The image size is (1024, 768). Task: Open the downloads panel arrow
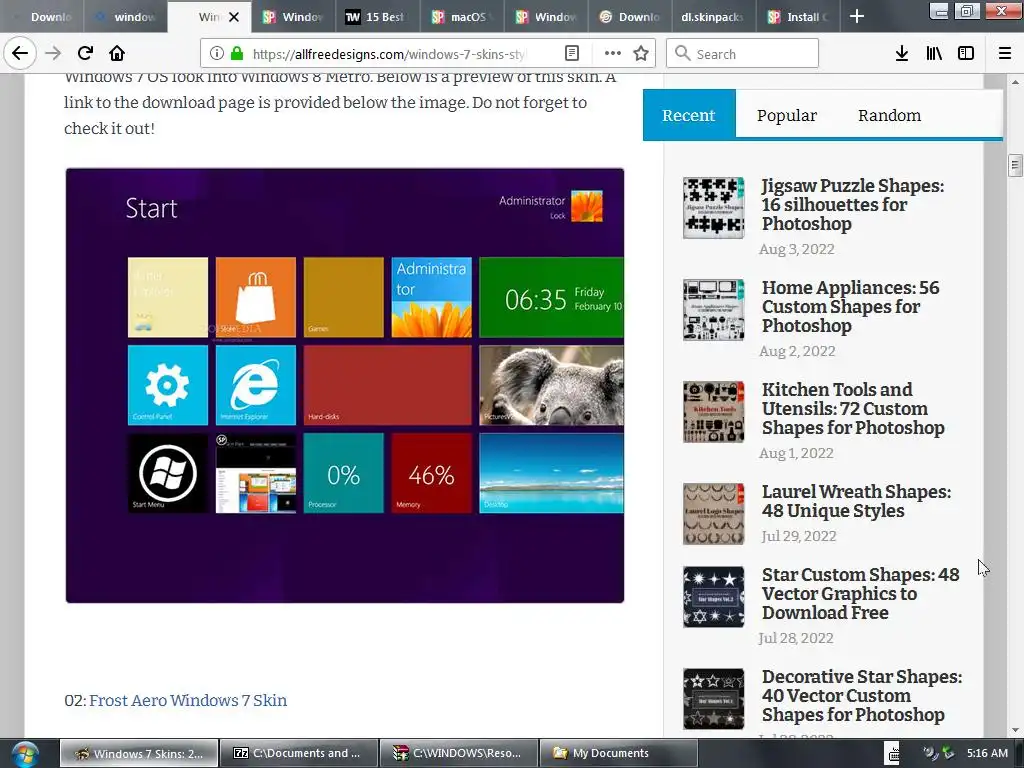pyautogui.click(x=902, y=54)
